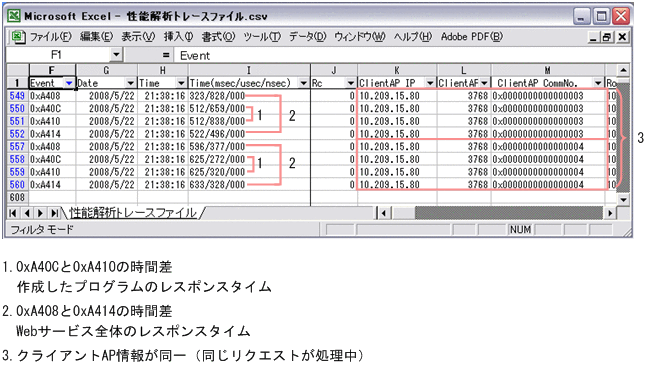This screenshot has height=367, width=648.
Task: Select column K header
Action: (x=397, y=70)
